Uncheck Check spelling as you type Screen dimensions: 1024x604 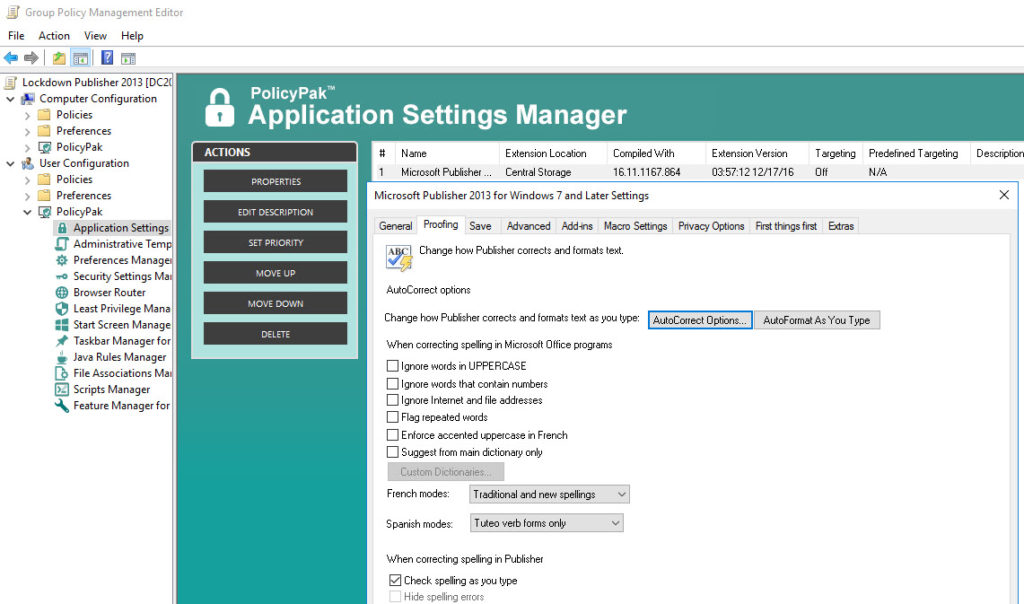pos(395,580)
